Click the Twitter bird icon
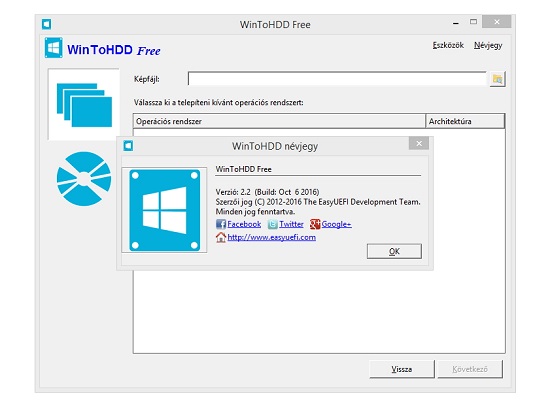 273,224
